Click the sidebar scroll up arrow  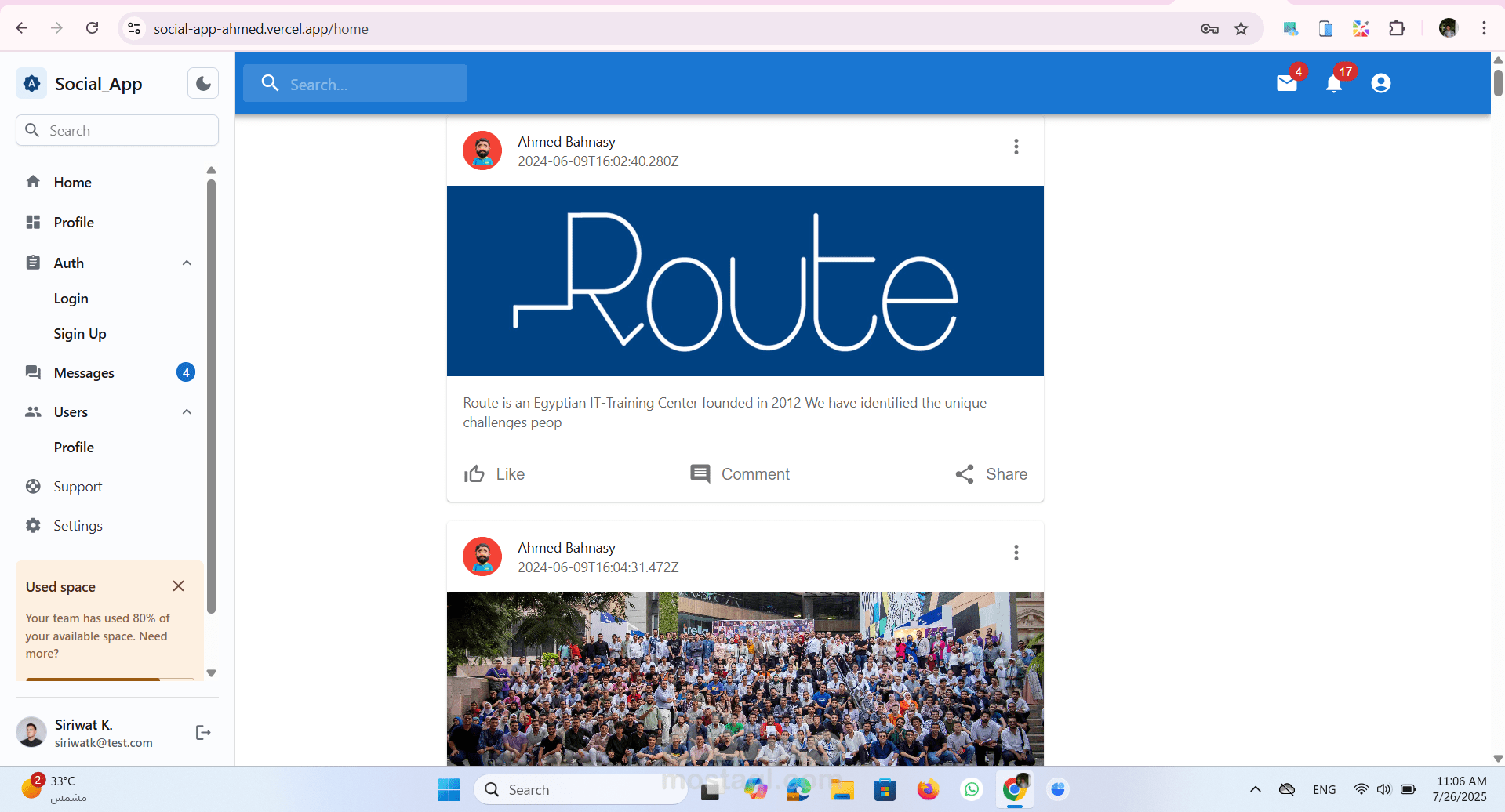coord(211,170)
